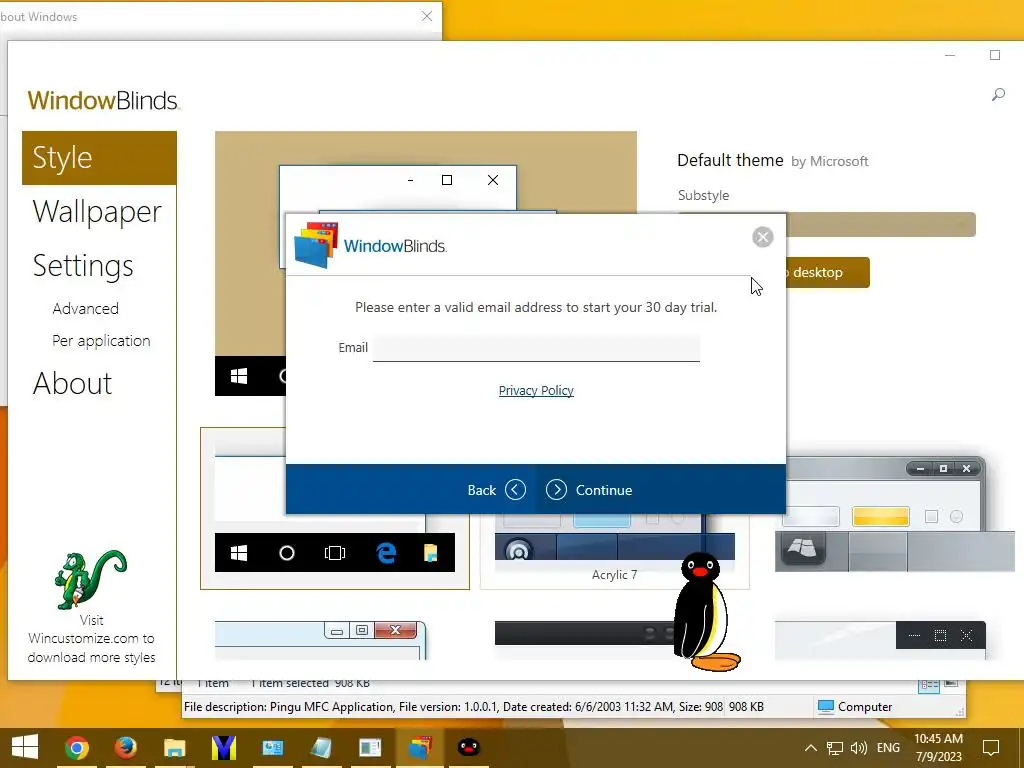
Task: Open the Wallpaper section
Action: tap(97, 212)
